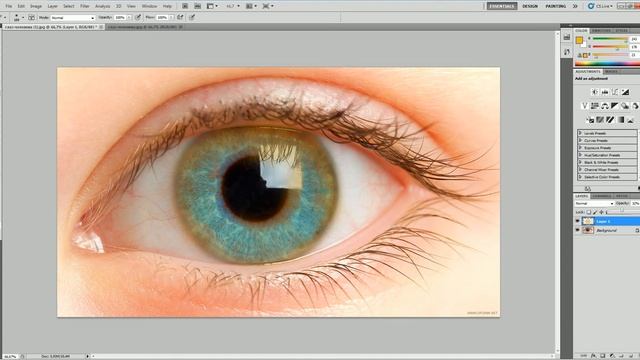Toggle Lock position in Layers panel
The width and height of the screenshot is (640, 360).
tap(601, 212)
